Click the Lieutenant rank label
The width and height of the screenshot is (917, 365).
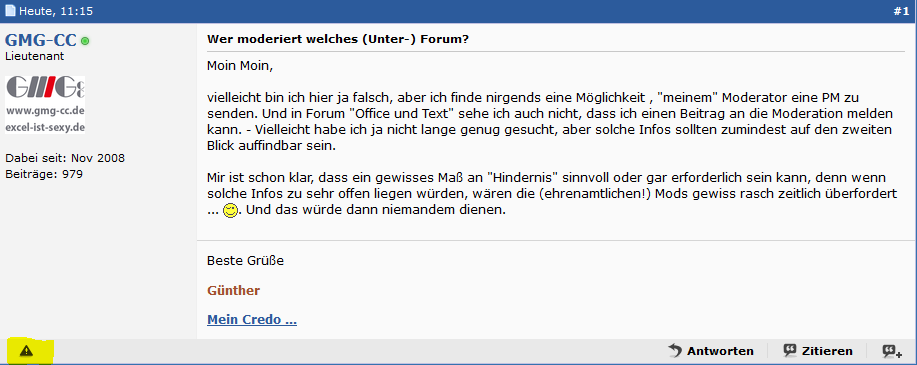pyautogui.click(x=35, y=57)
